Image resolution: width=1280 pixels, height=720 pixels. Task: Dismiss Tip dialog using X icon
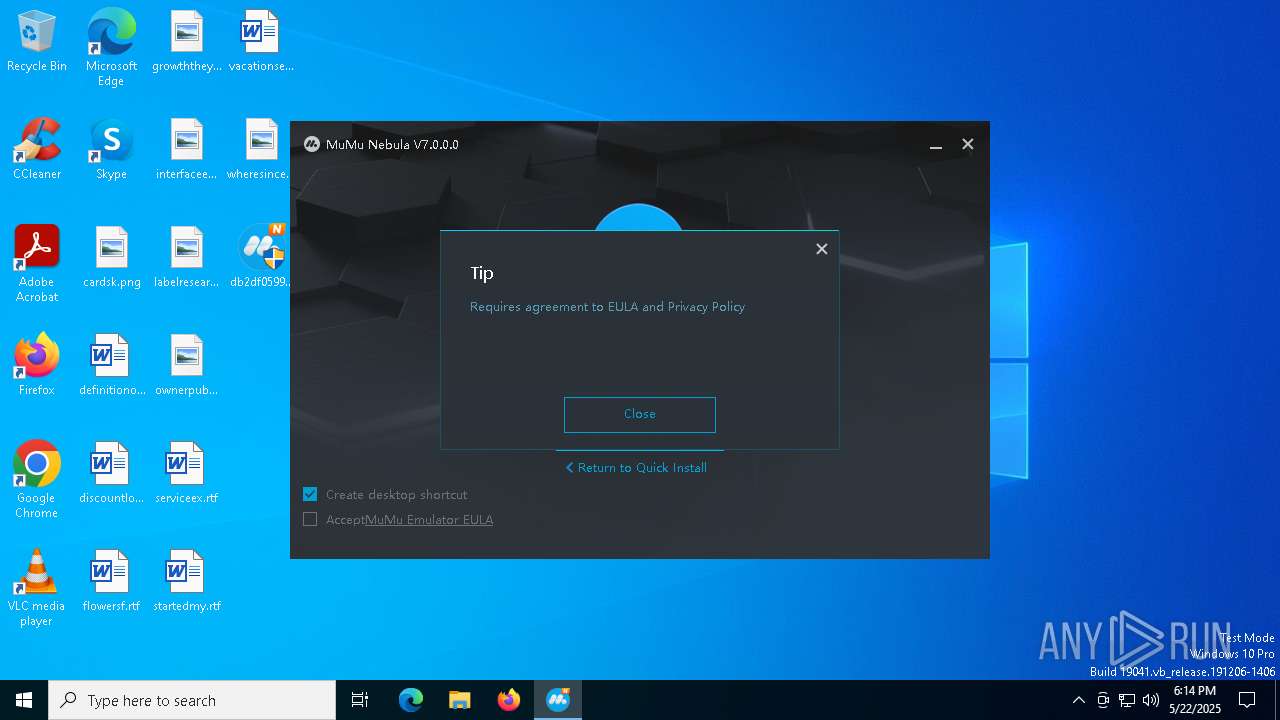822,249
